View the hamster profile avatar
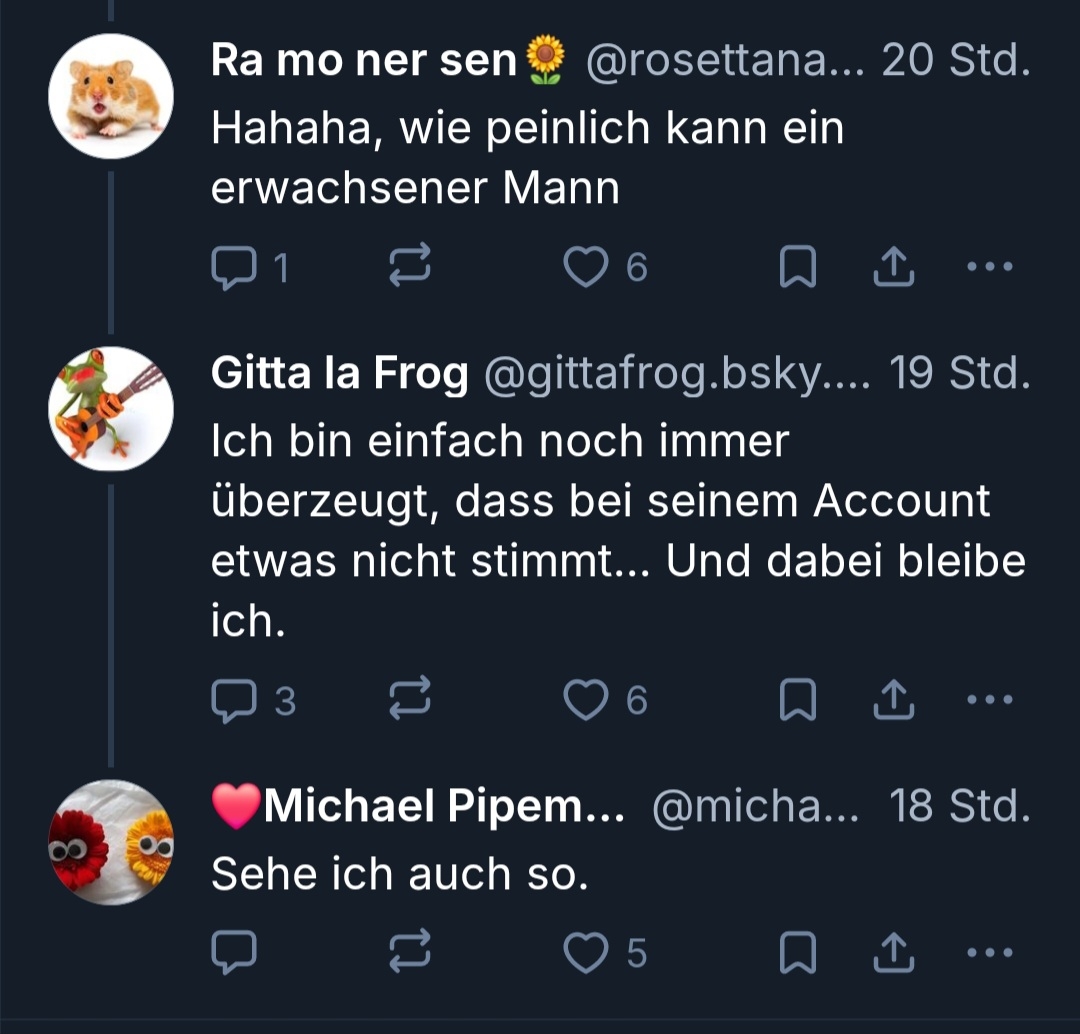 [x=111, y=96]
